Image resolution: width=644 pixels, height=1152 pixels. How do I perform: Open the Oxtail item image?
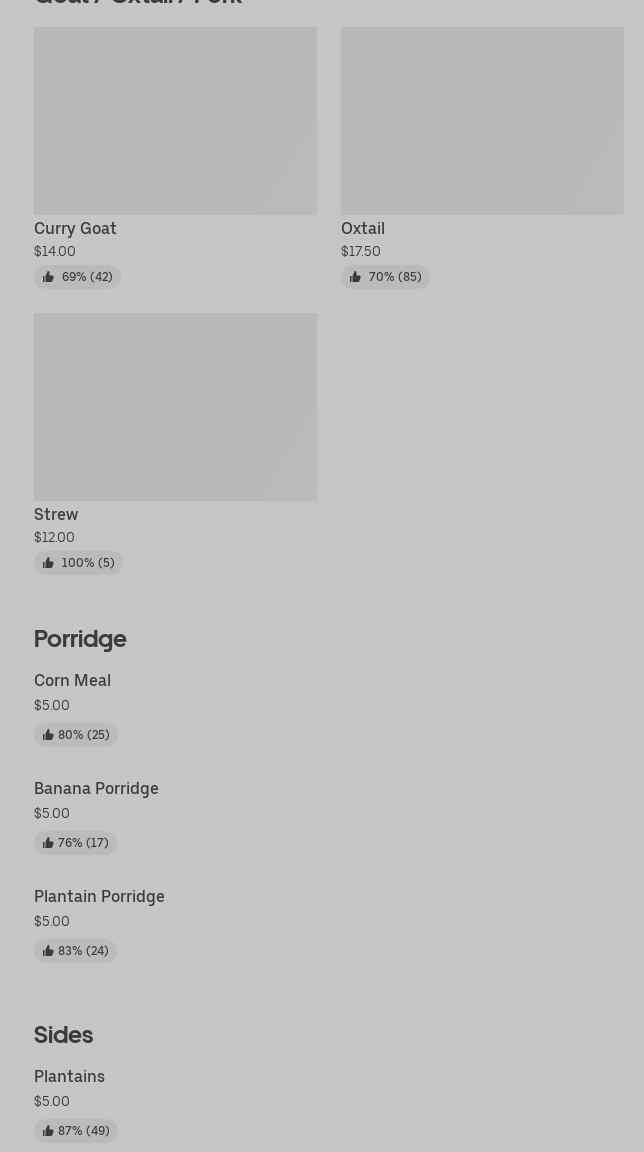[482, 121]
